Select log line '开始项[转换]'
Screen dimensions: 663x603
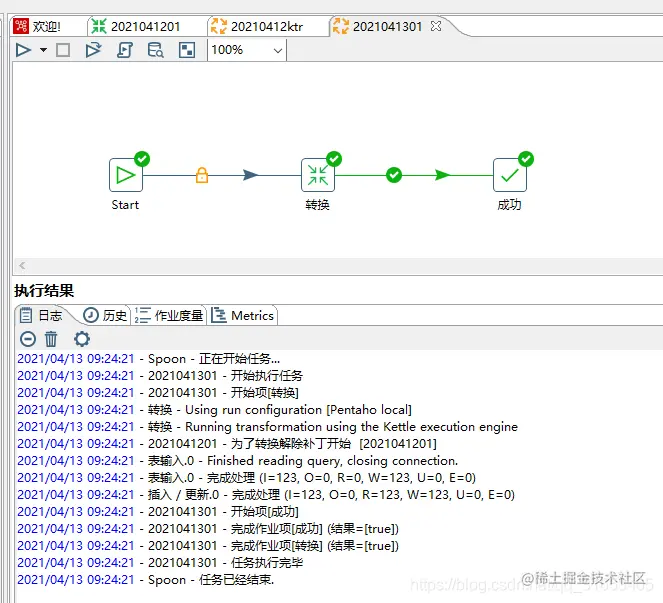tap(158, 393)
